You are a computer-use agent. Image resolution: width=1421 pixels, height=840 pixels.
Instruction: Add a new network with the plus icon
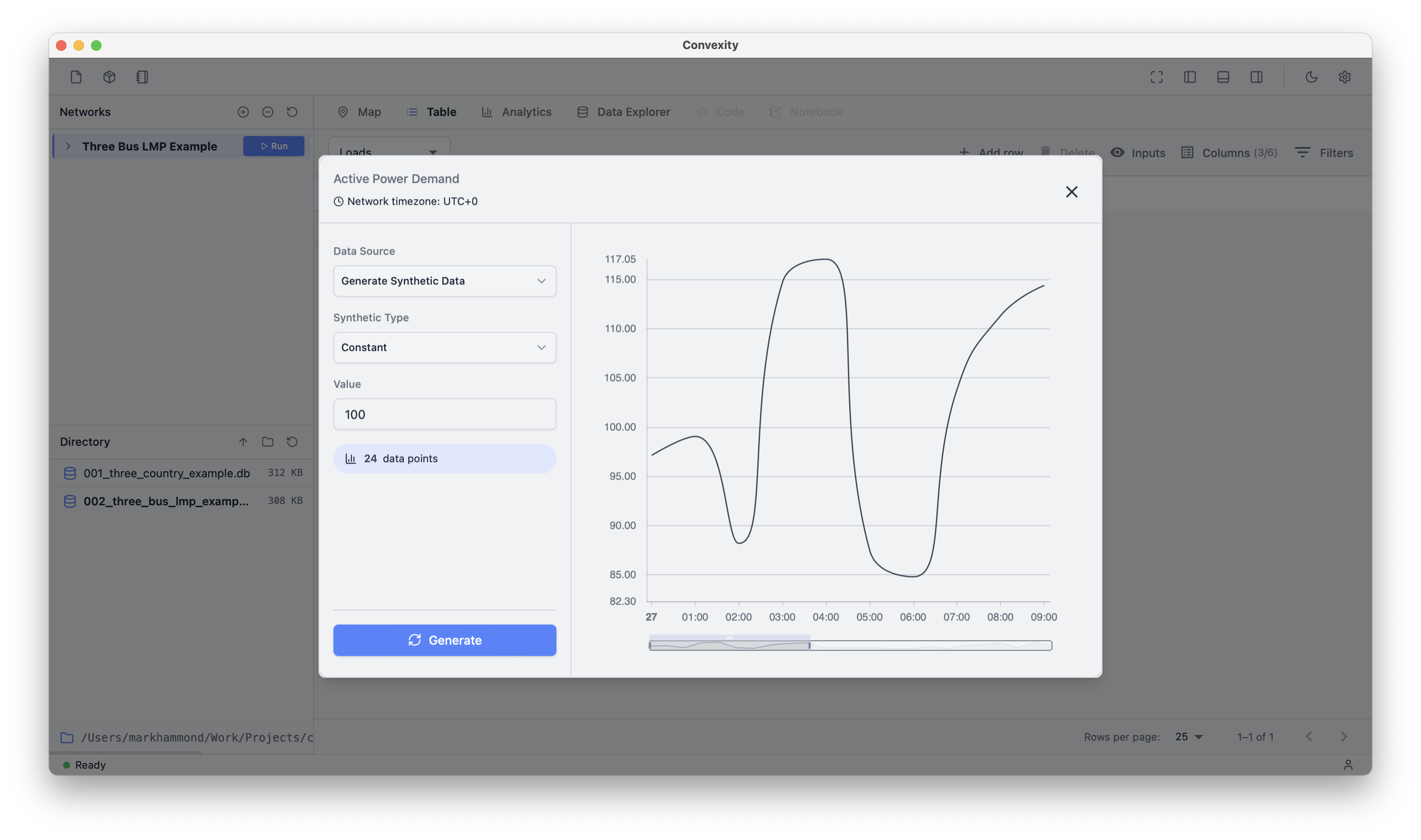(x=243, y=112)
